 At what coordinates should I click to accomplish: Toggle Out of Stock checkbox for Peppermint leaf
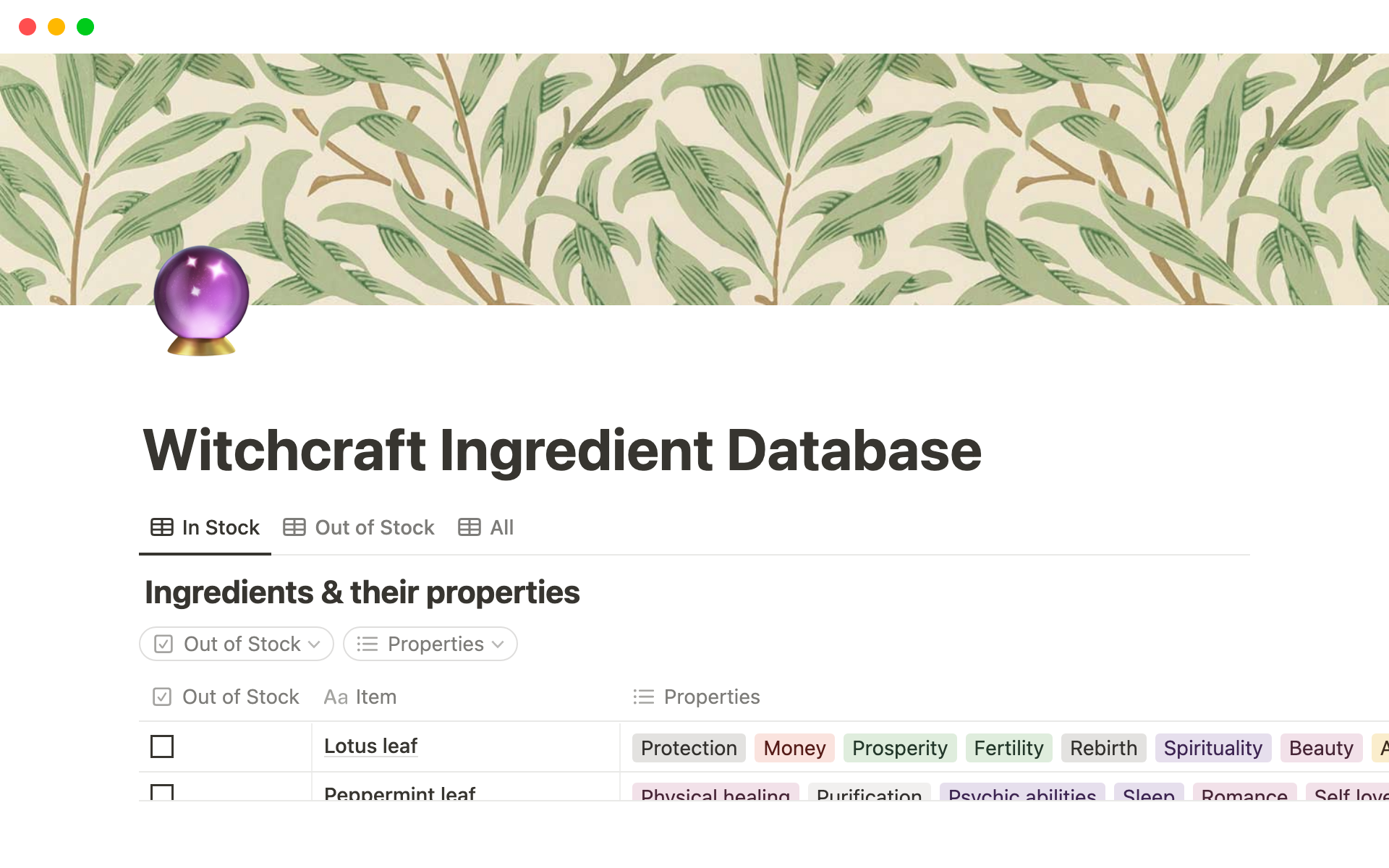tap(162, 792)
